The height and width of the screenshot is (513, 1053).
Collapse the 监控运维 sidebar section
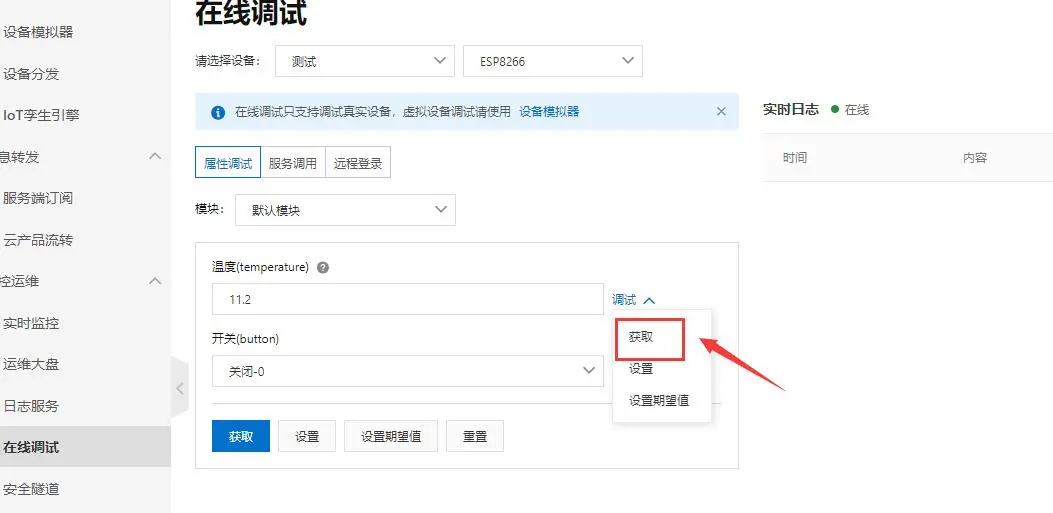click(155, 281)
